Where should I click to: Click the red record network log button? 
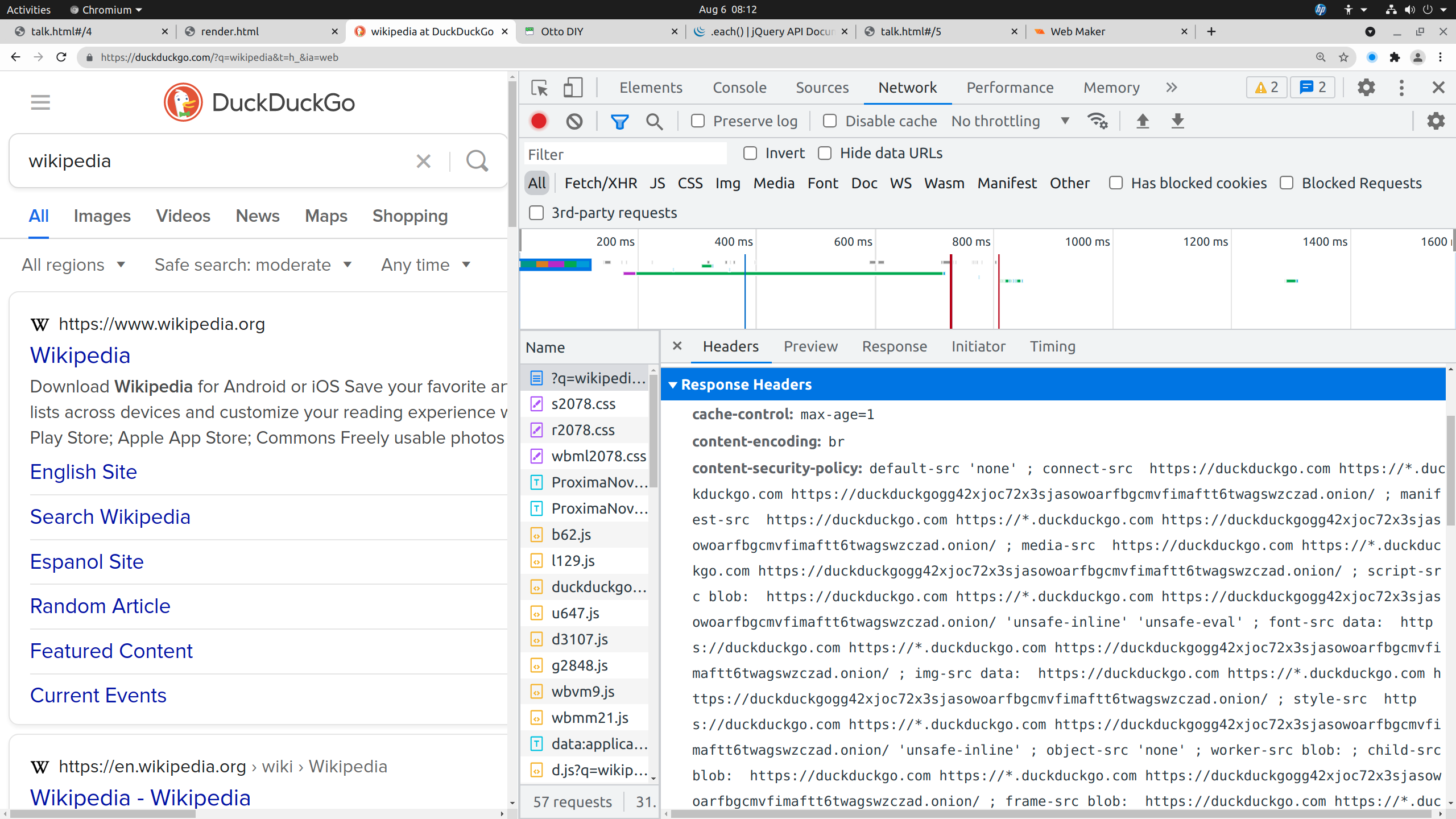[x=539, y=121]
